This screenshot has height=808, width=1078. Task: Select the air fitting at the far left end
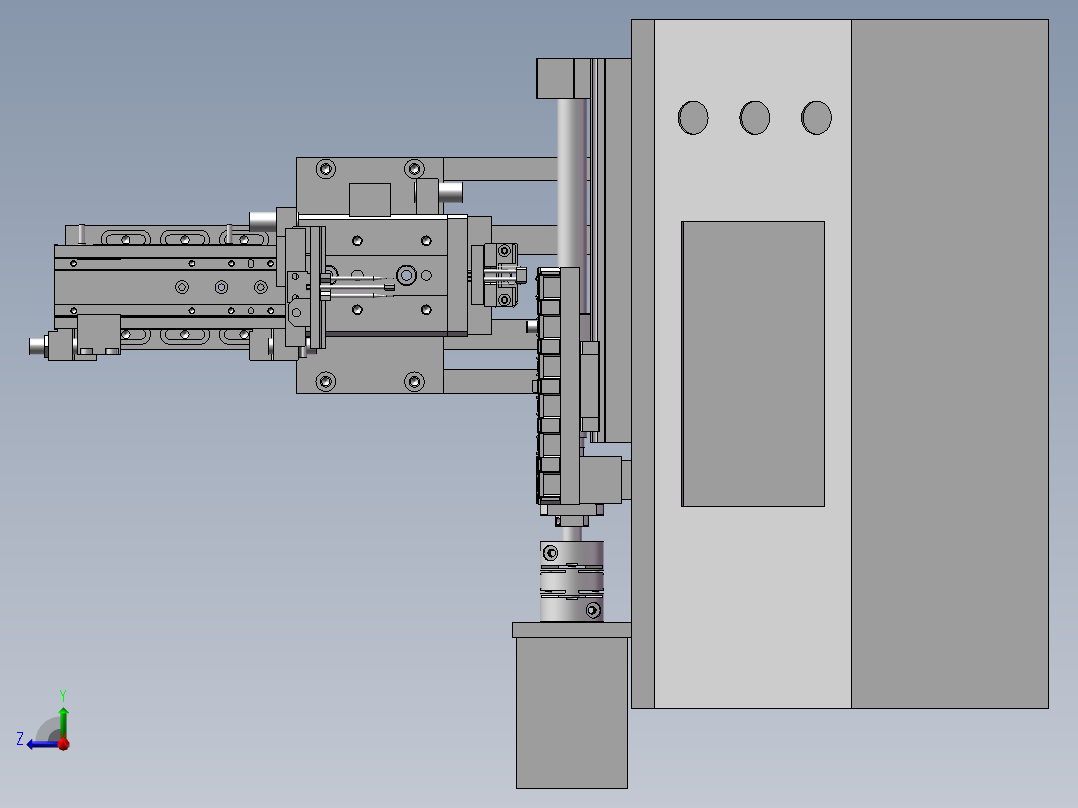[x=38, y=346]
